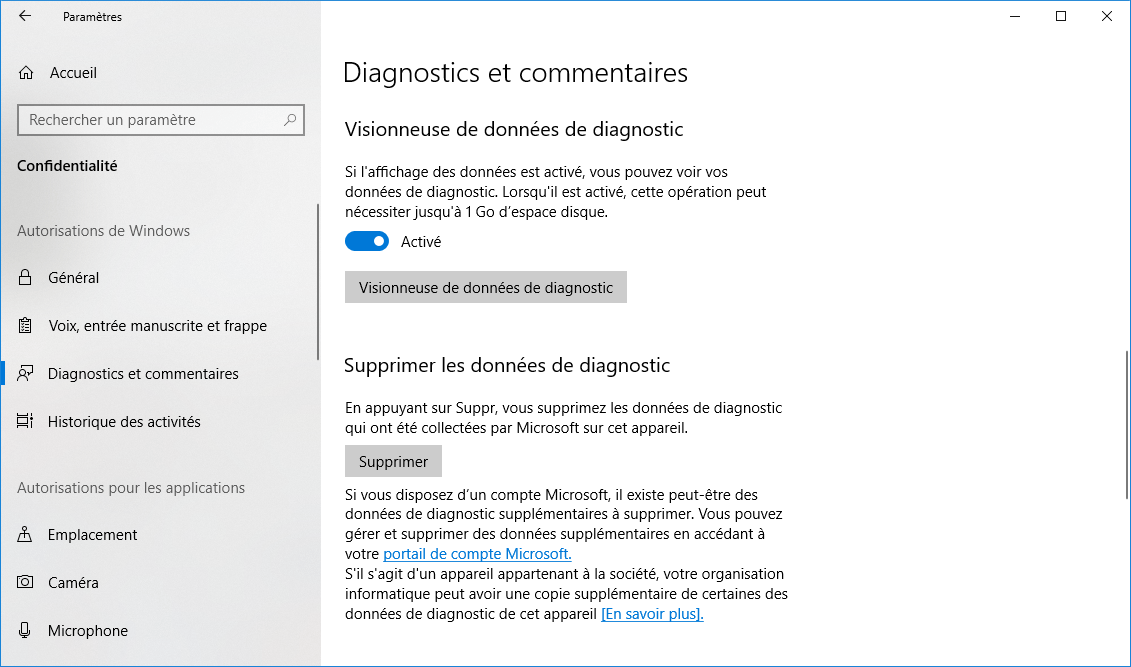
Task: Open the portail de compte Microsoft link
Action: [x=477, y=554]
